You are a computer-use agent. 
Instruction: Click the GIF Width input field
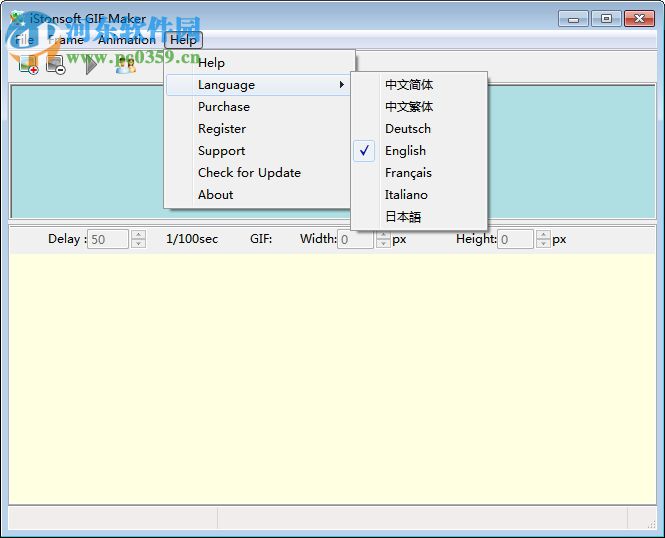coord(355,239)
